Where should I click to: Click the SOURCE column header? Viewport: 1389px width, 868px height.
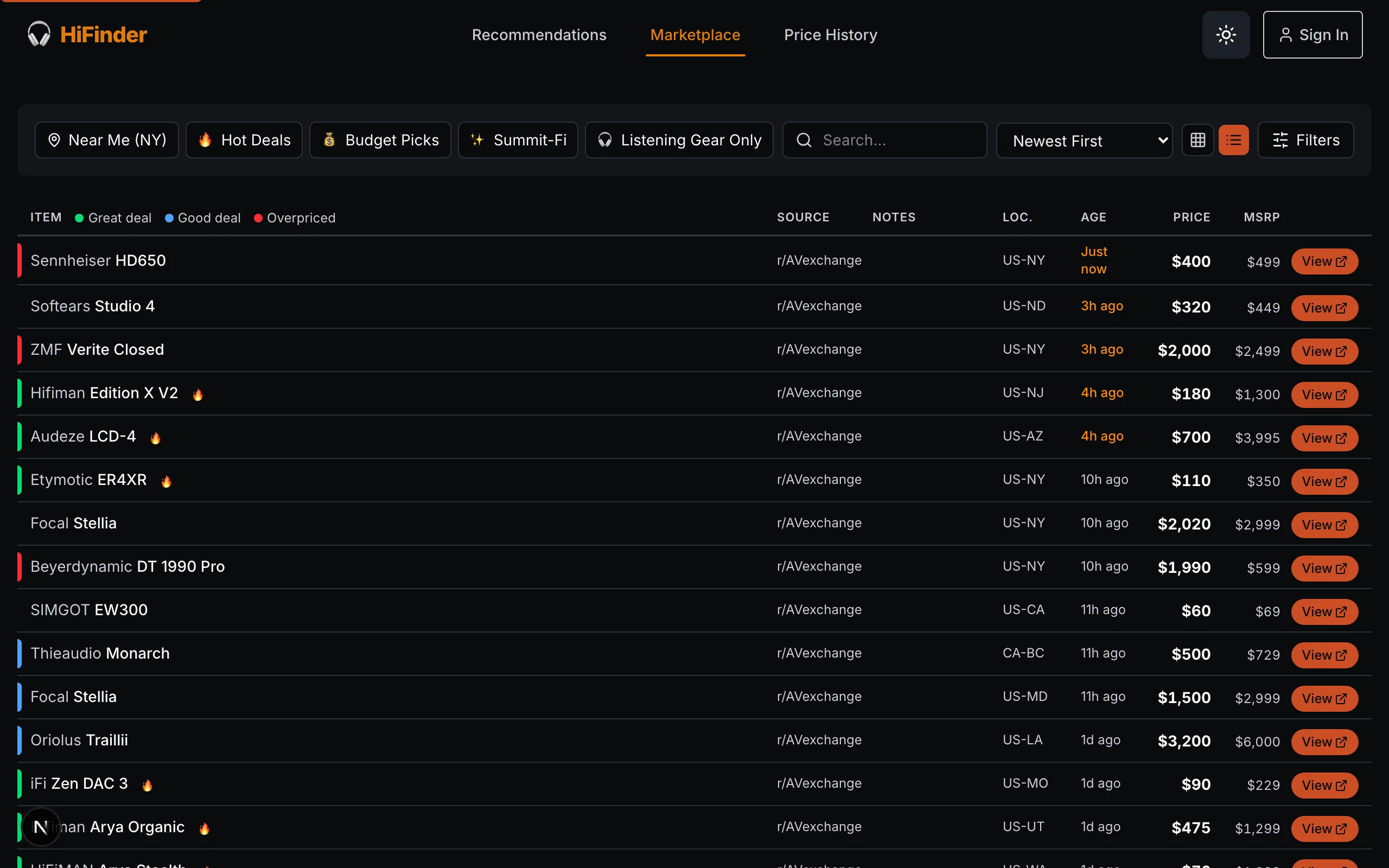tap(803, 218)
